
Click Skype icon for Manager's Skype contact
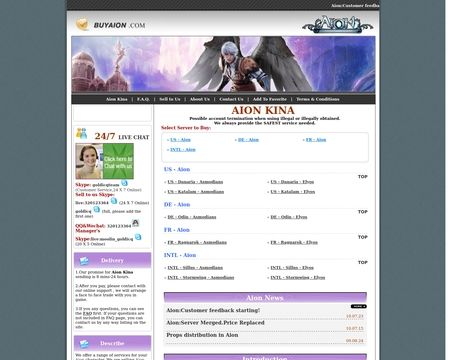(x=138, y=237)
